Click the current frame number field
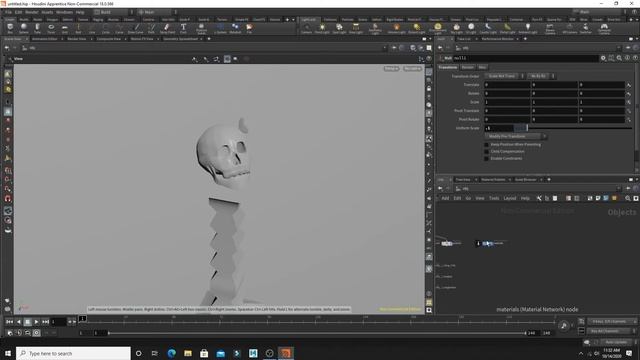The image size is (640, 360). coord(58,322)
